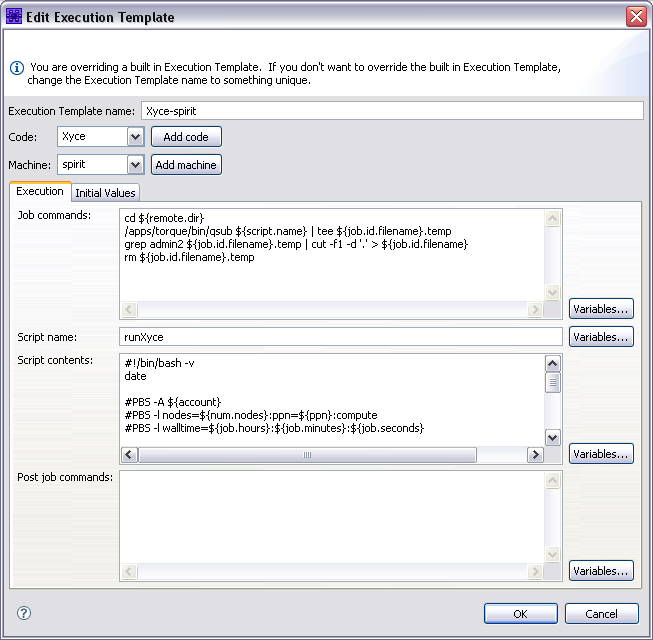653x640 pixels.
Task: Click Script contents scroll right arrow
Action: [535, 455]
